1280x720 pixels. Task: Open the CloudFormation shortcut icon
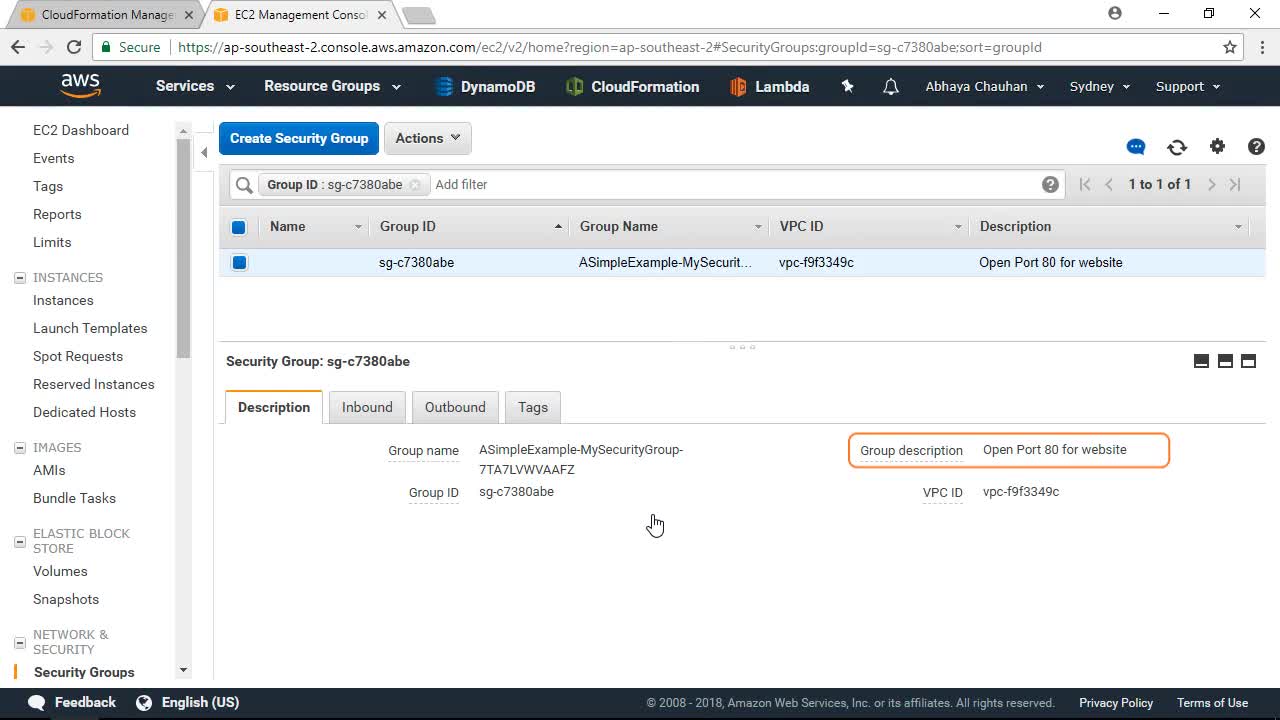click(574, 87)
